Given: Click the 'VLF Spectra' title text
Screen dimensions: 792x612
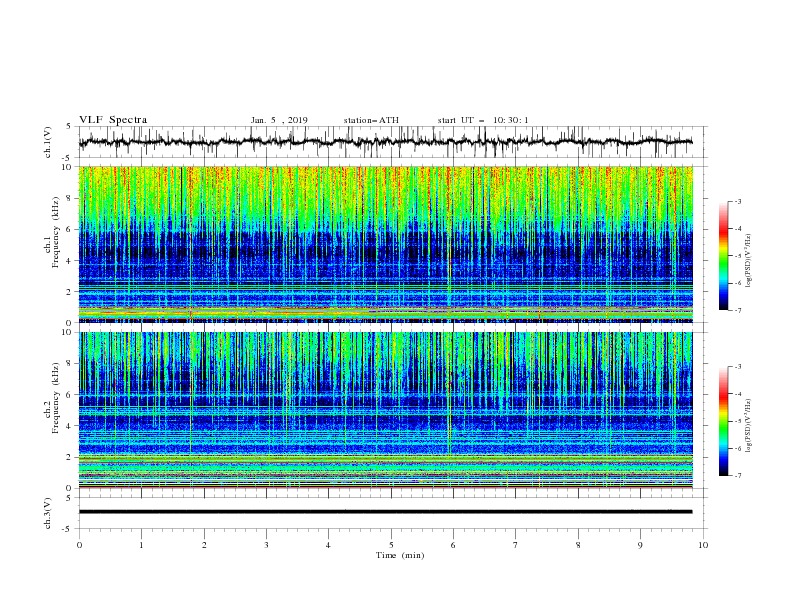Looking at the screenshot, I should pos(113,120).
